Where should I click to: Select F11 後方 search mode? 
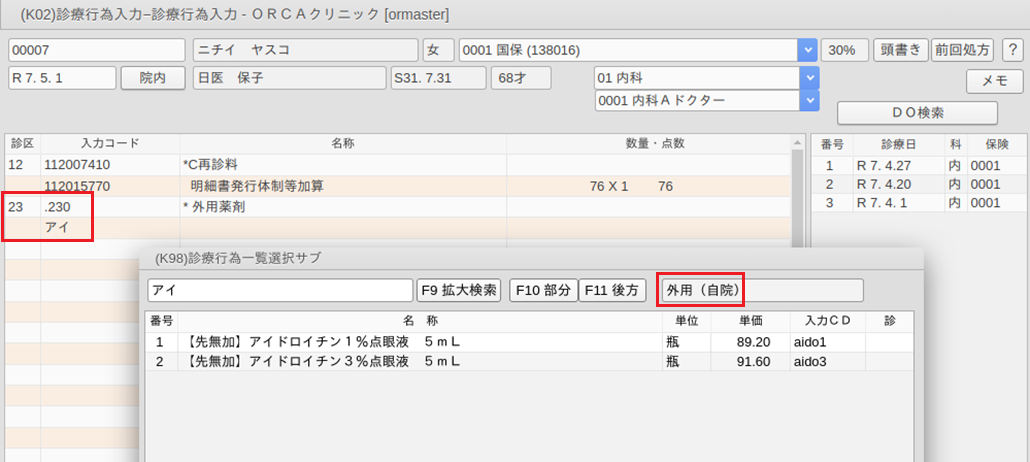pos(611,290)
